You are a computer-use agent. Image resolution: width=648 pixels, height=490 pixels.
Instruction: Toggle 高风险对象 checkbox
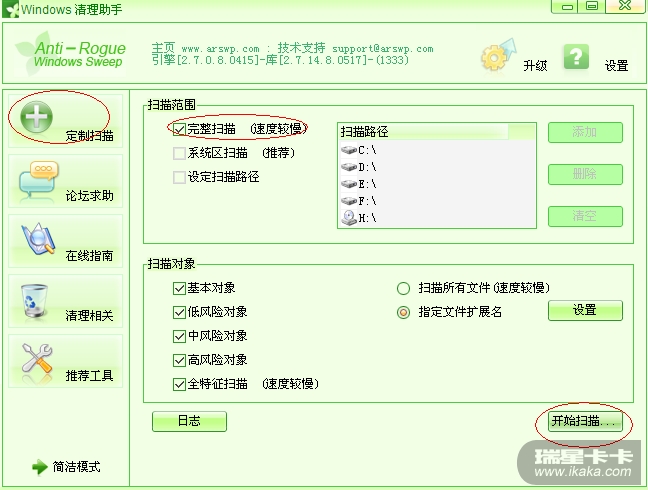[179, 360]
